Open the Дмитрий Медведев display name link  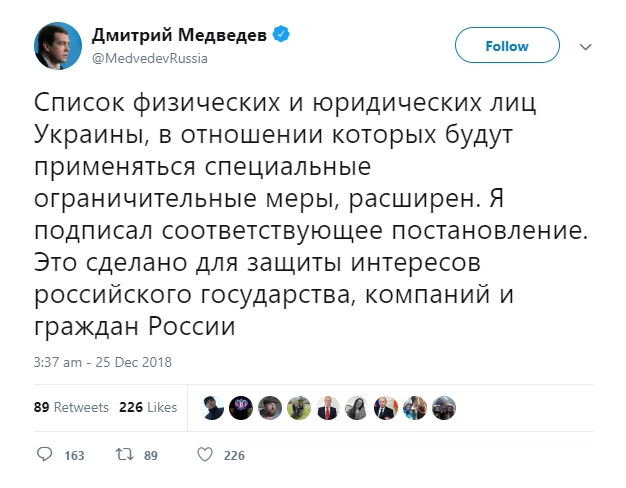[x=180, y=34]
